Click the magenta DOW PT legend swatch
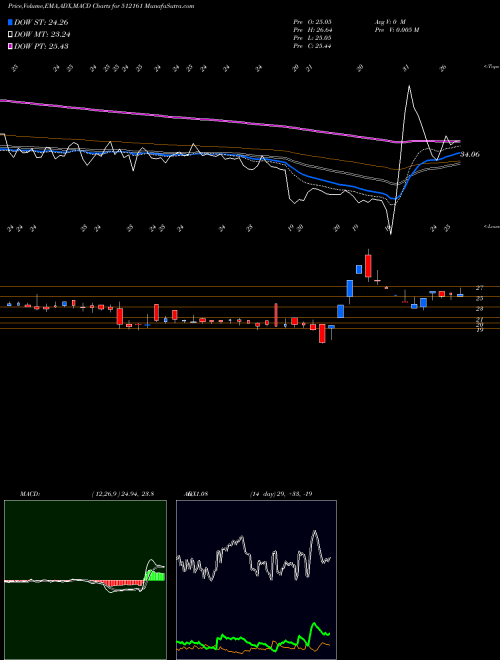 (x=10, y=46)
